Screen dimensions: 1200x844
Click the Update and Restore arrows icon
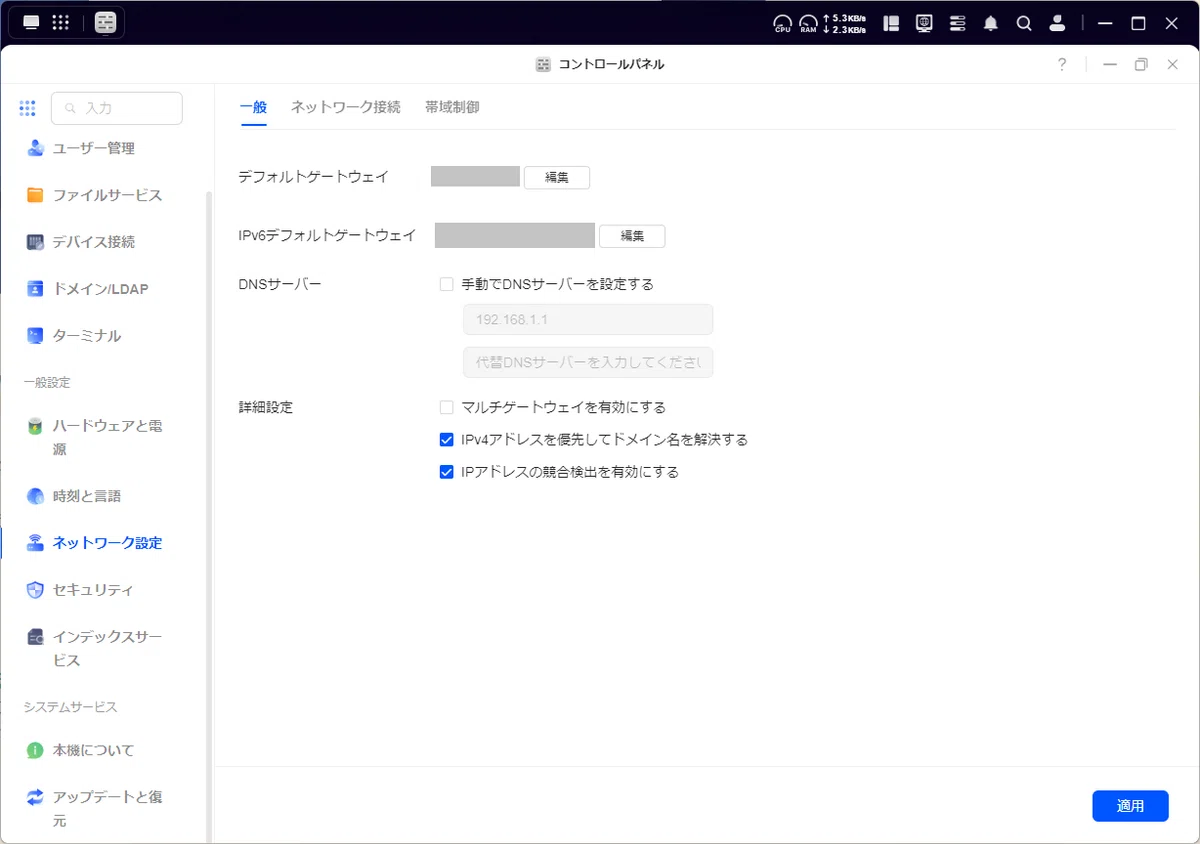pos(35,797)
